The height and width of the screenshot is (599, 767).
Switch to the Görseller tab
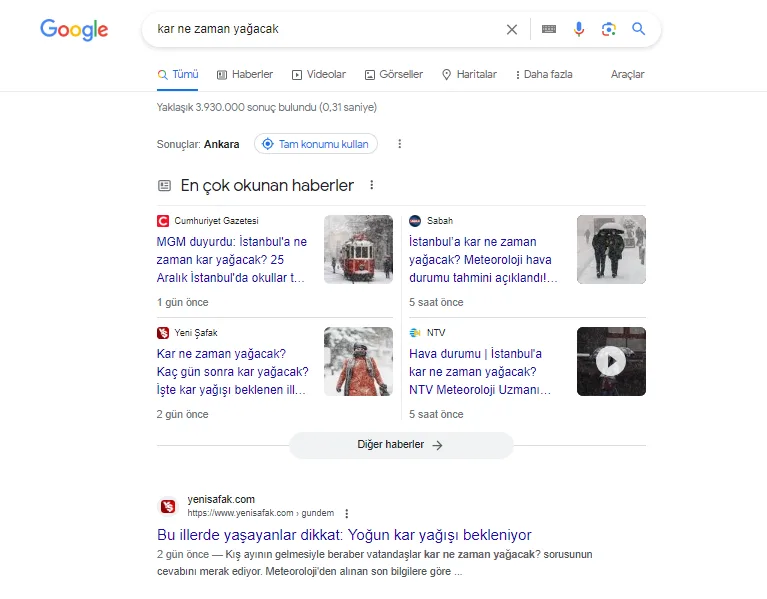pyautogui.click(x=394, y=74)
